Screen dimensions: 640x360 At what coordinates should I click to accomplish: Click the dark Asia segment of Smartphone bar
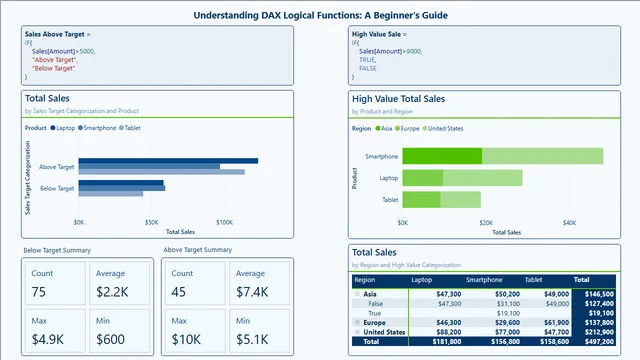tap(442, 156)
